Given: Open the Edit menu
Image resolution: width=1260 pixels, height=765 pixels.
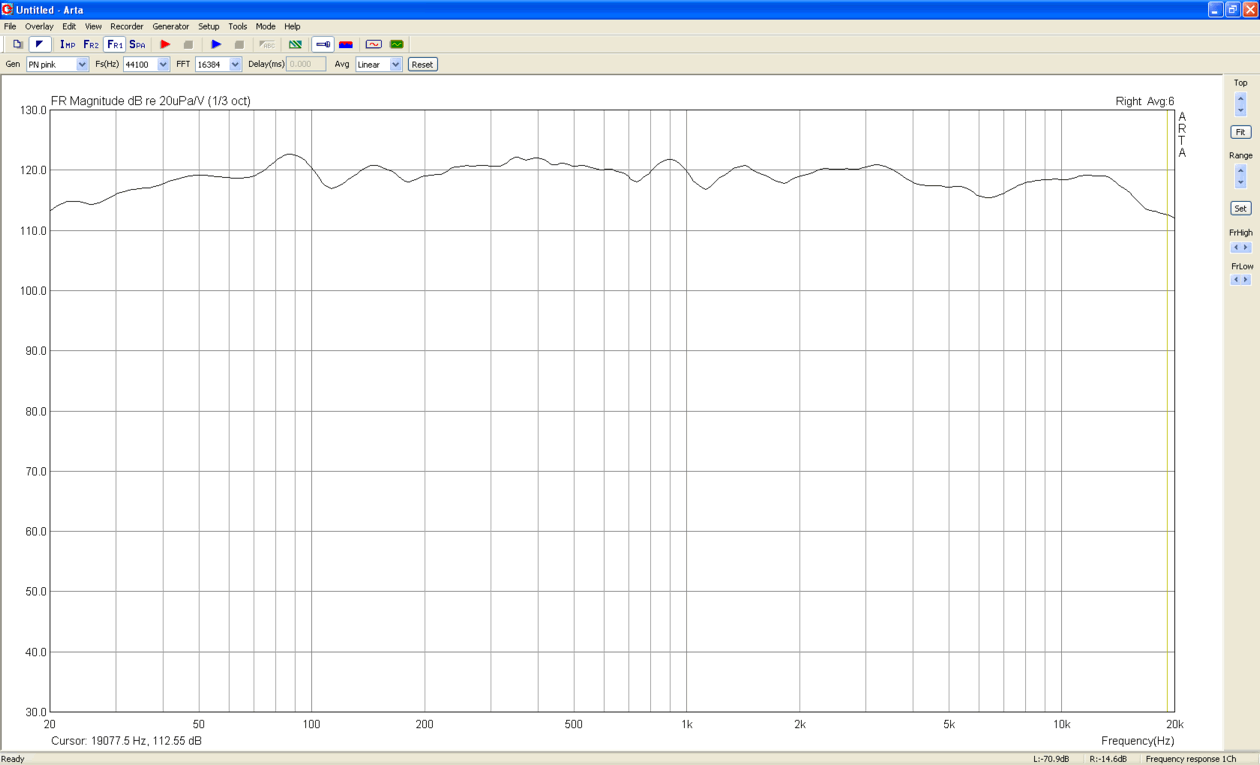Looking at the screenshot, I should click(69, 27).
